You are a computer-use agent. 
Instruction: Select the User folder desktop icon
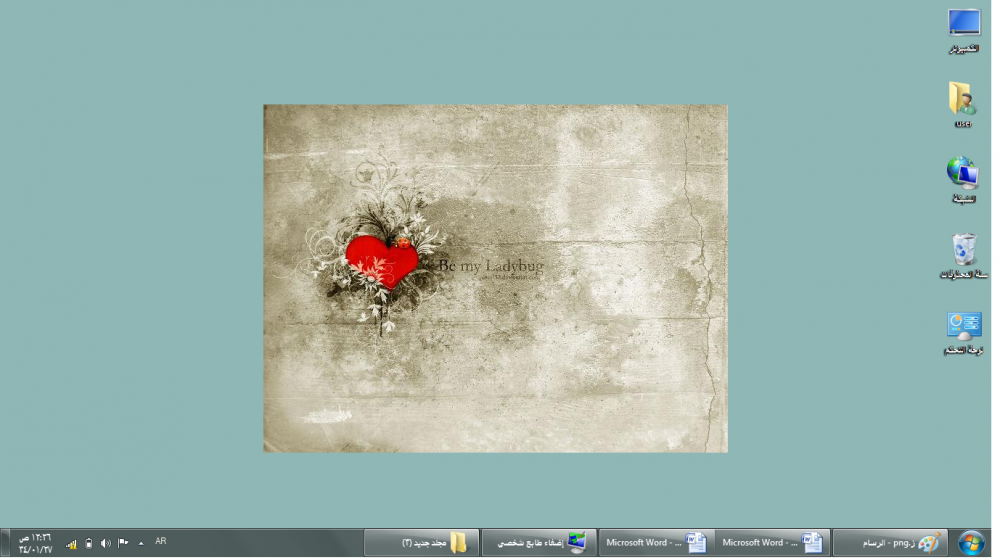click(x=963, y=103)
